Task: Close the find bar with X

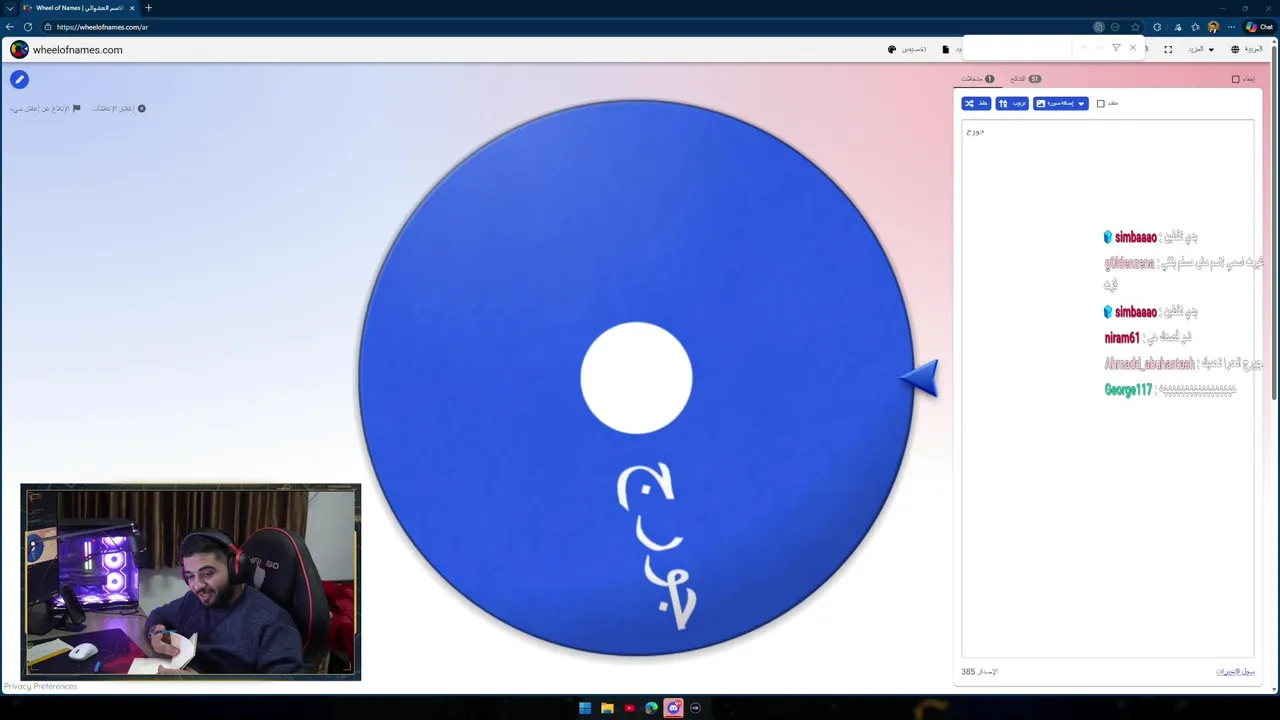Action: pyautogui.click(x=1133, y=47)
